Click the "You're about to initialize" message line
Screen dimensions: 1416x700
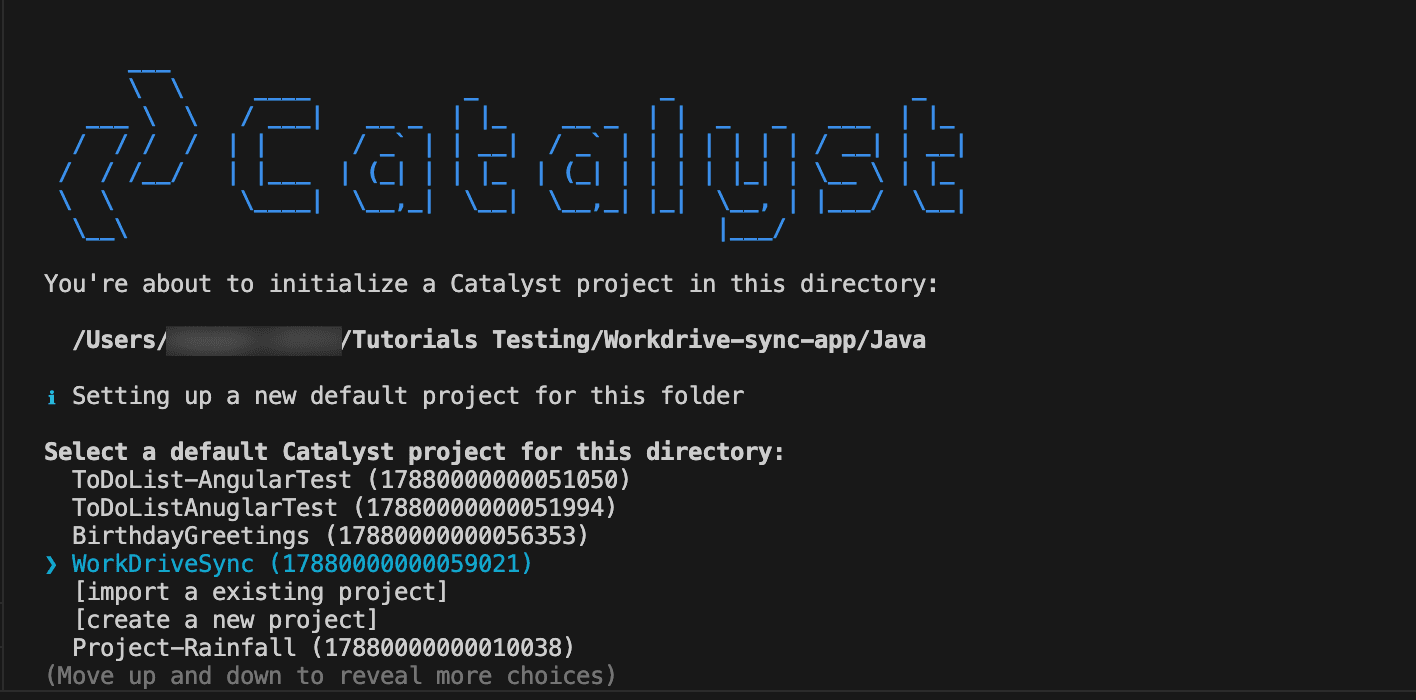pyautogui.click(x=491, y=284)
